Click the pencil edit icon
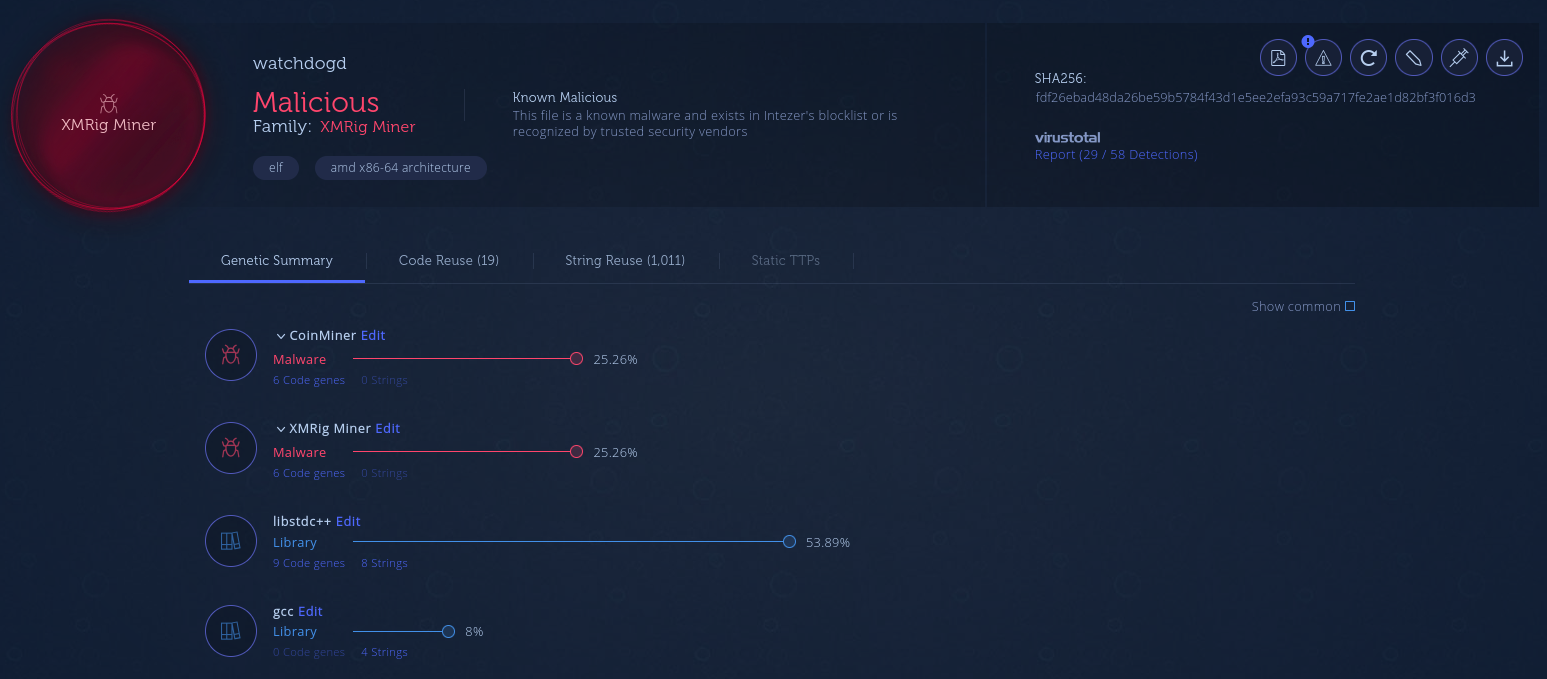The width and height of the screenshot is (1547, 679). (1414, 58)
